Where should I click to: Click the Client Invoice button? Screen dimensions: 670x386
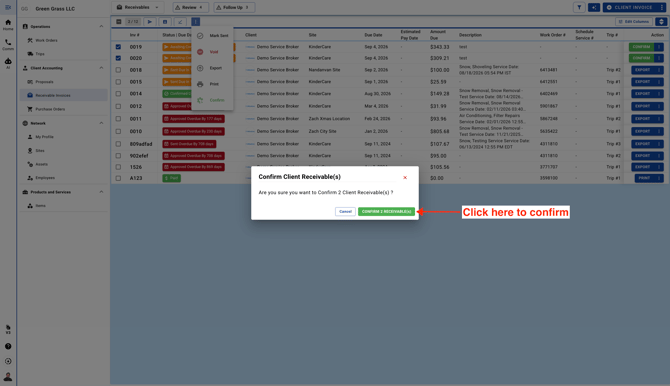(x=630, y=7)
